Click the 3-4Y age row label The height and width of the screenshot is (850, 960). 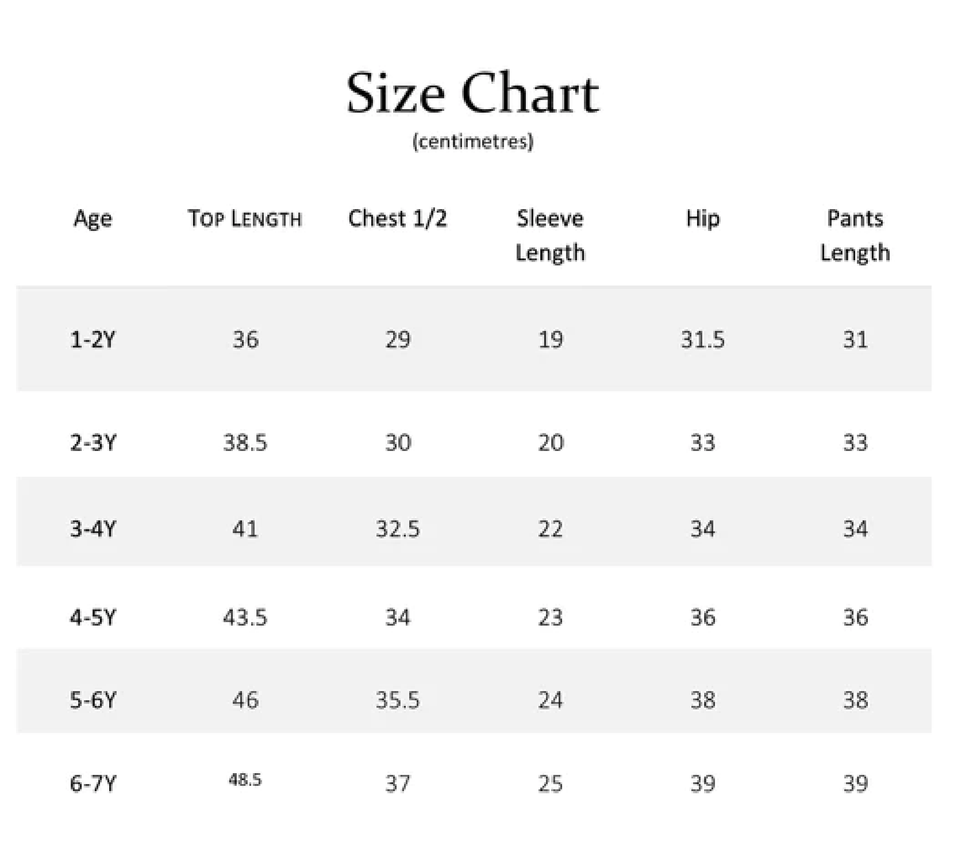93,529
